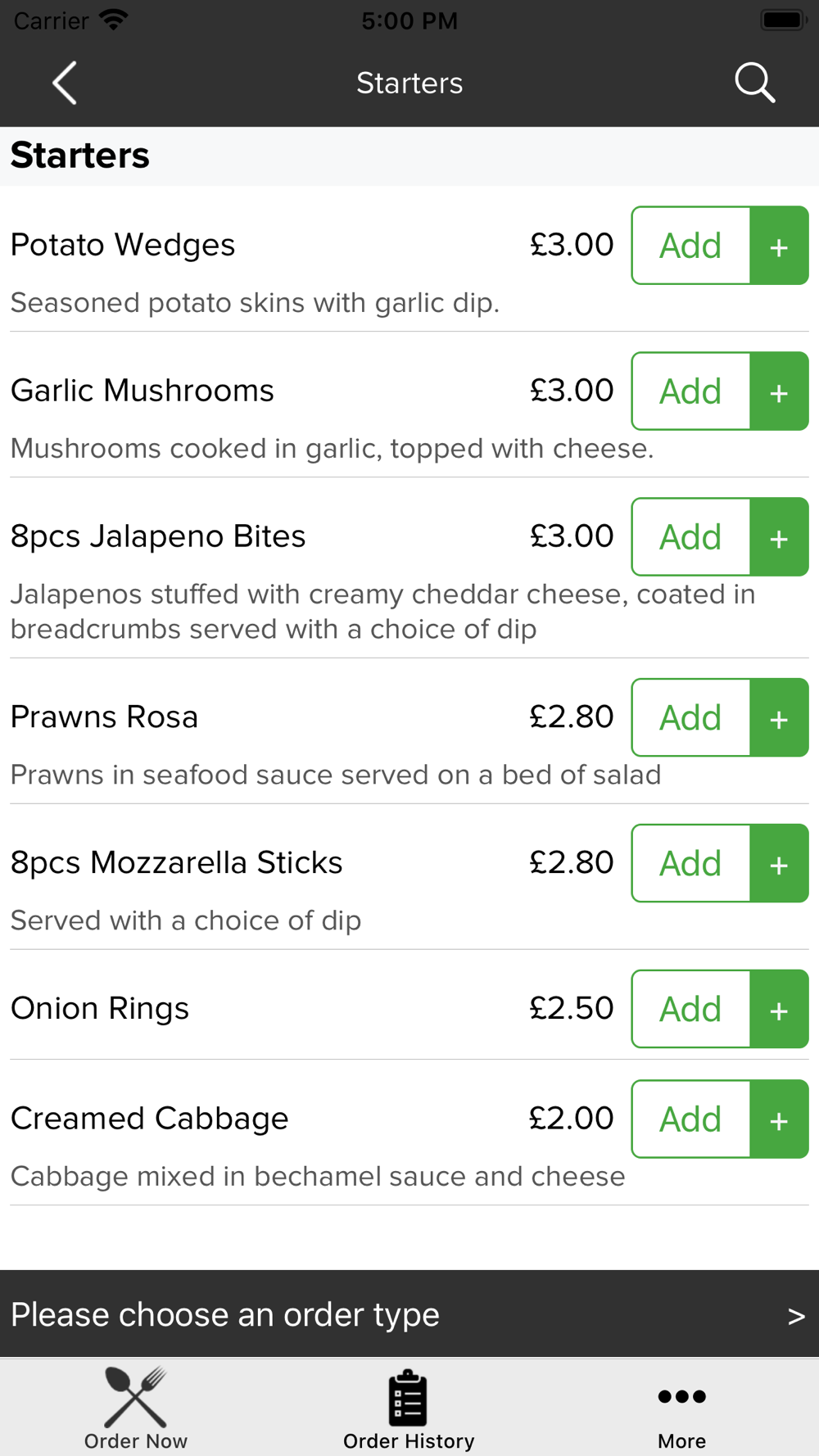Open Please choose an order type bar
This screenshot has height=1456, width=819.
click(x=409, y=1314)
